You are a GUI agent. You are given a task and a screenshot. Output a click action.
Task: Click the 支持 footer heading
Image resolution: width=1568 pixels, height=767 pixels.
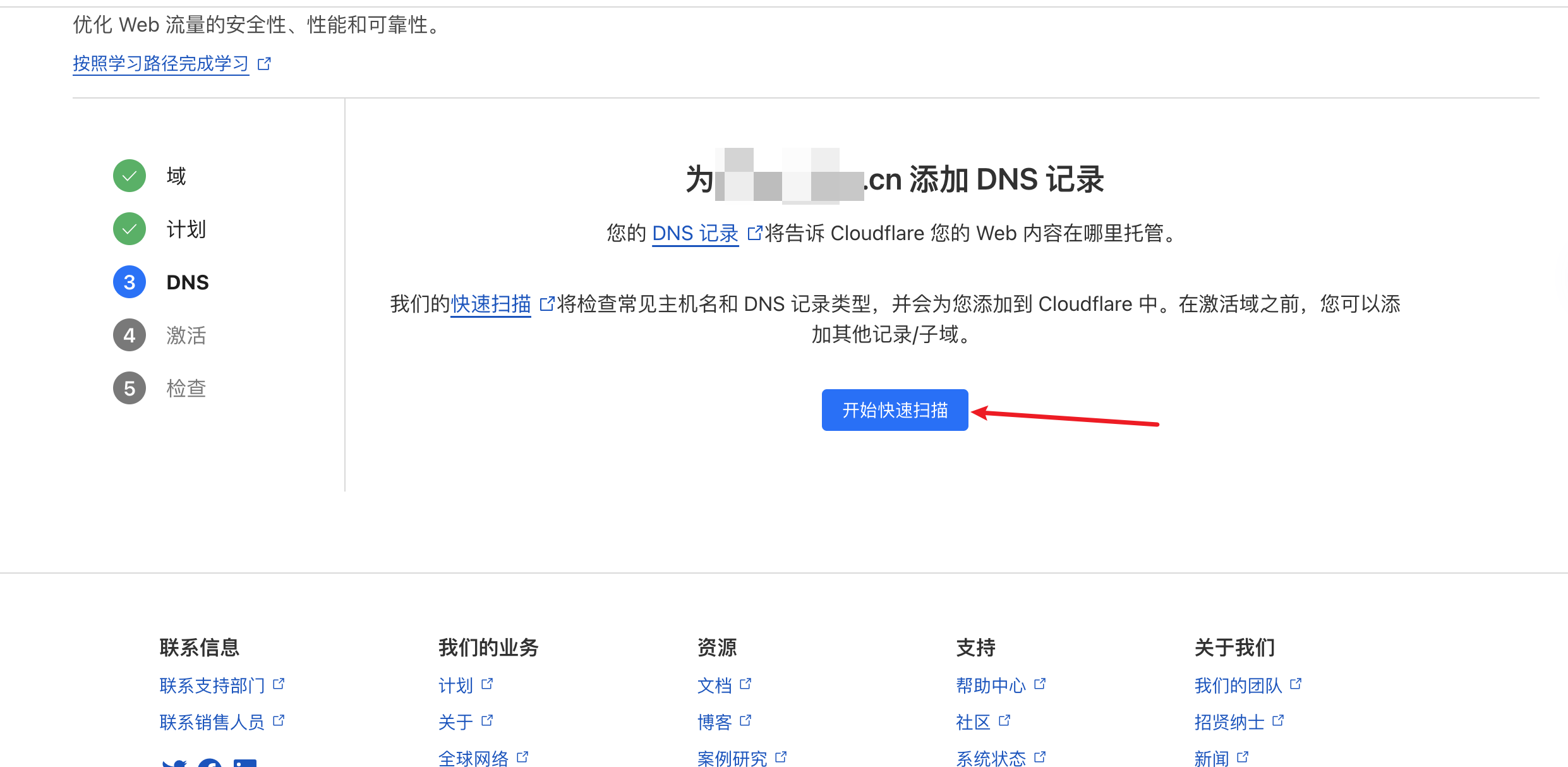[x=976, y=648]
